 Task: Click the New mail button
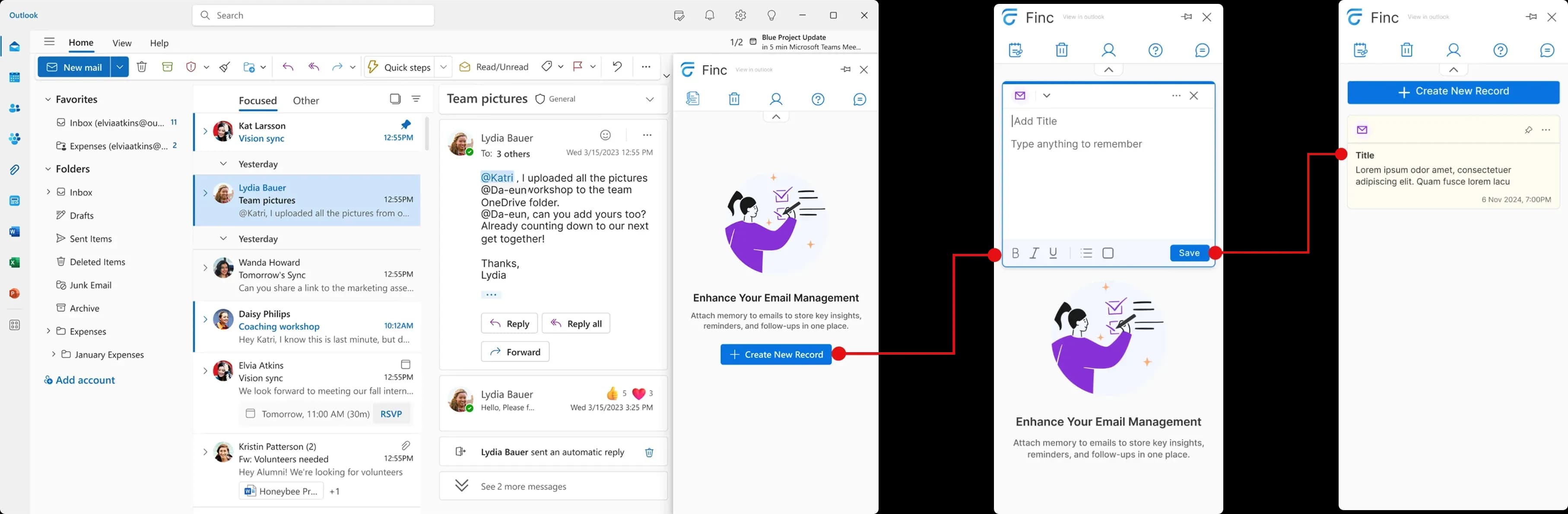pos(74,67)
